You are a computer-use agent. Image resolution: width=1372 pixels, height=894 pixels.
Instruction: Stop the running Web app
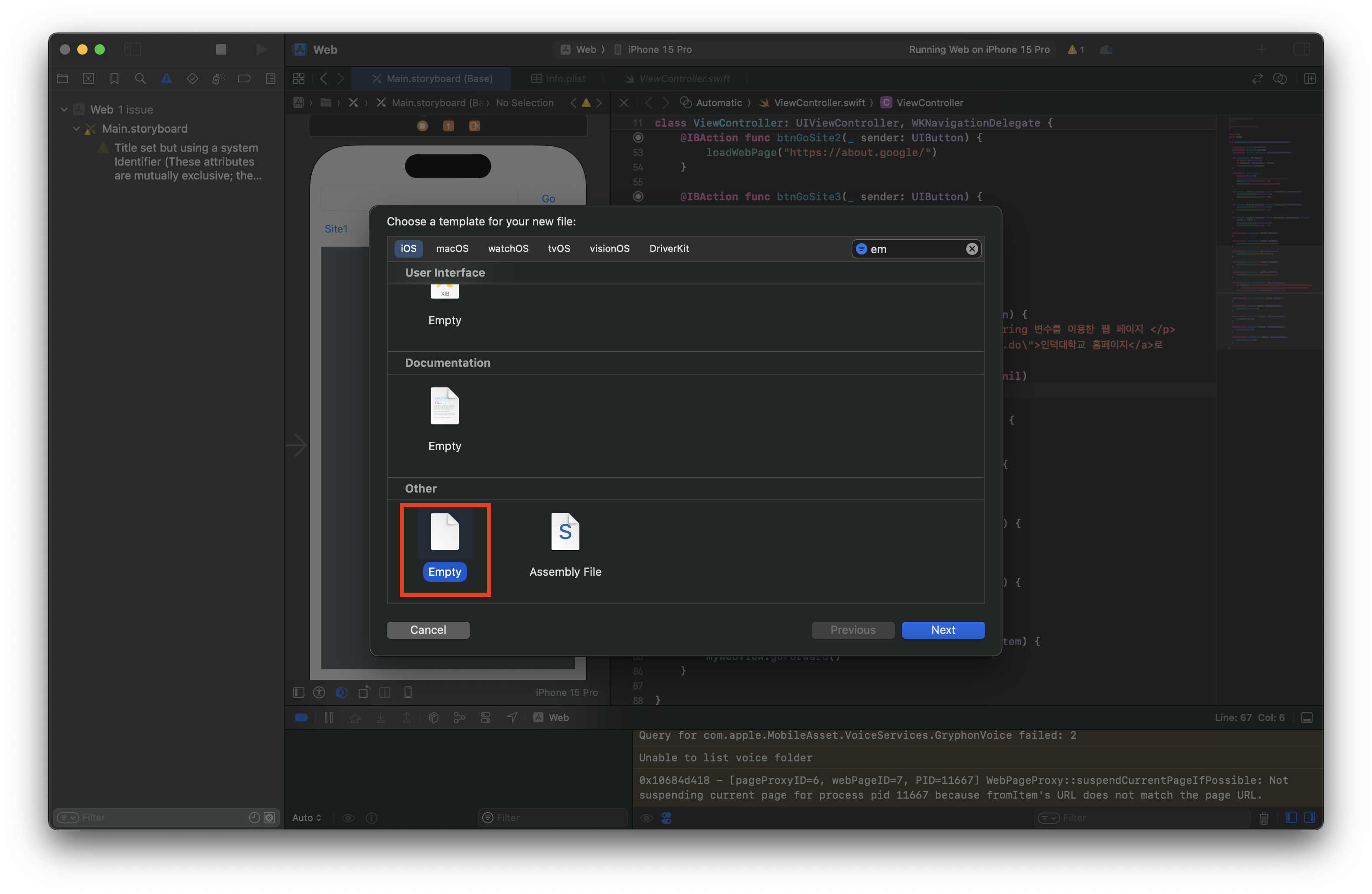[x=221, y=49]
